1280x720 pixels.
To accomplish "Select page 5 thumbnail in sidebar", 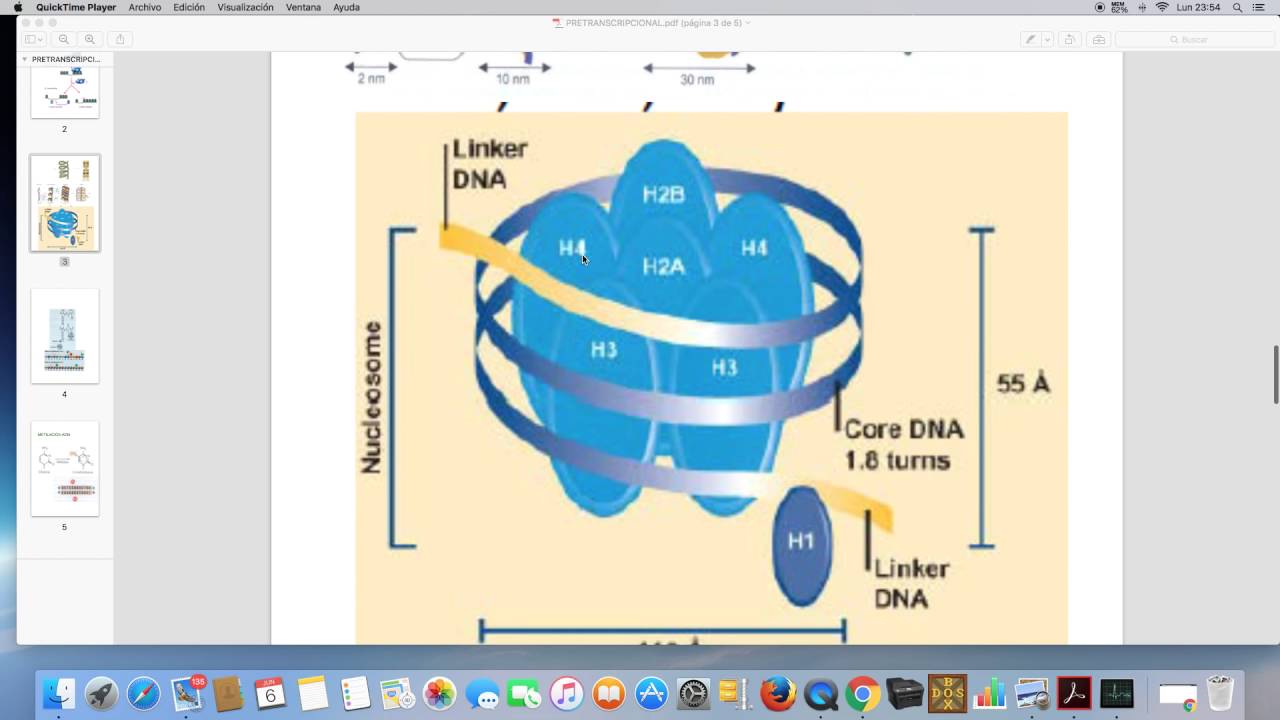I will (65, 468).
